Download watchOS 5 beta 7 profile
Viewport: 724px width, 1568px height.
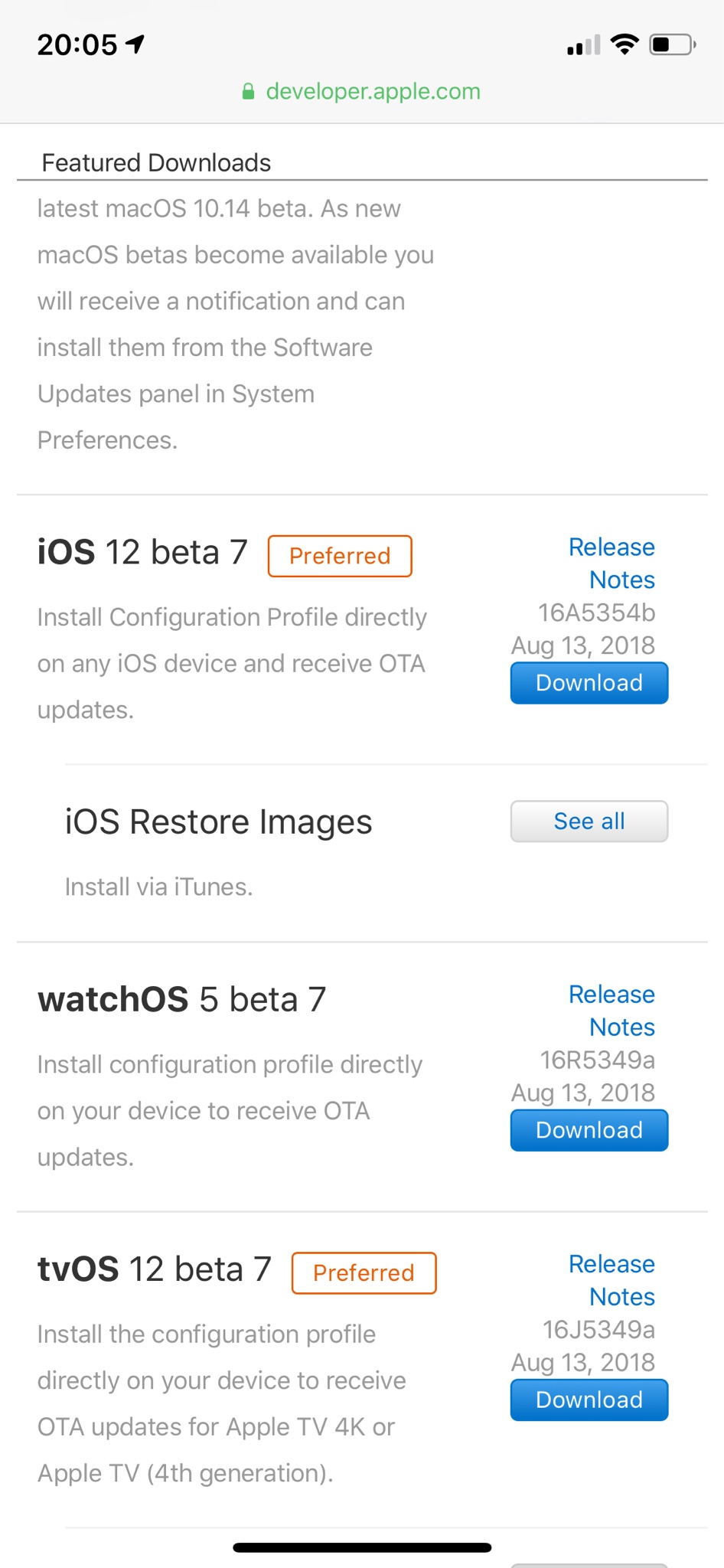point(589,1130)
